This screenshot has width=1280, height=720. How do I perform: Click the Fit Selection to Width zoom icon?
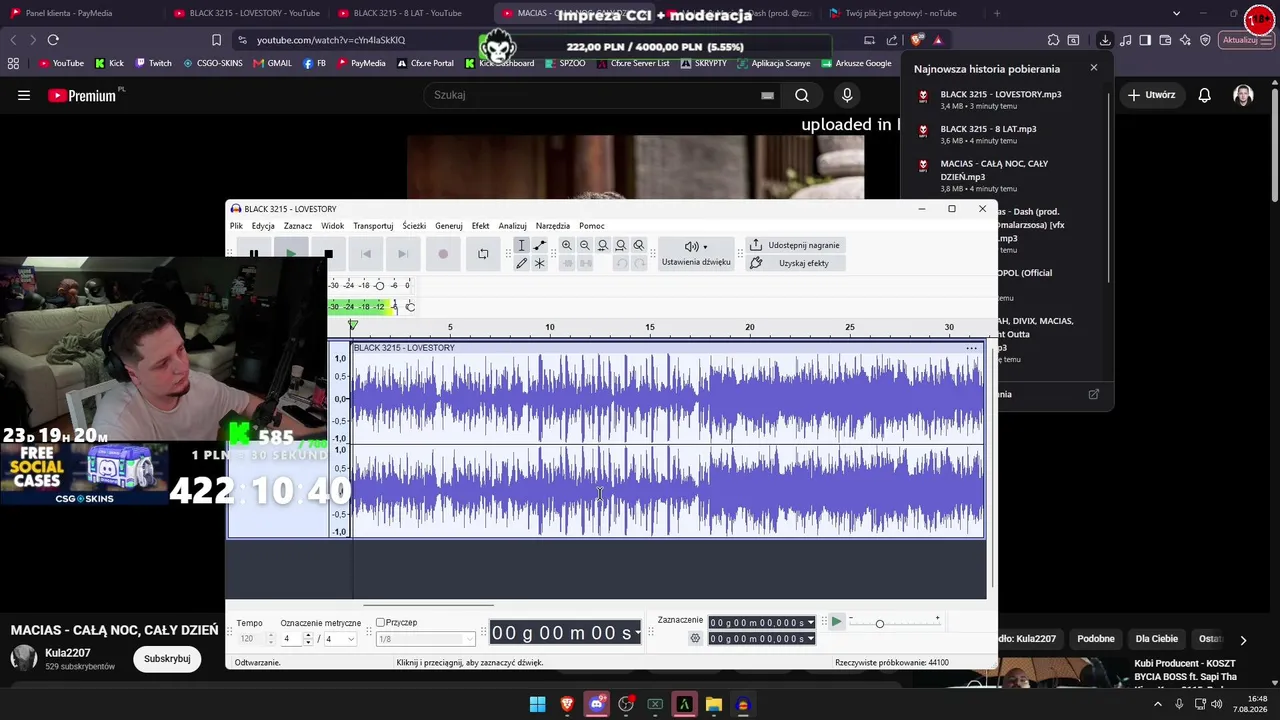[603, 246]
